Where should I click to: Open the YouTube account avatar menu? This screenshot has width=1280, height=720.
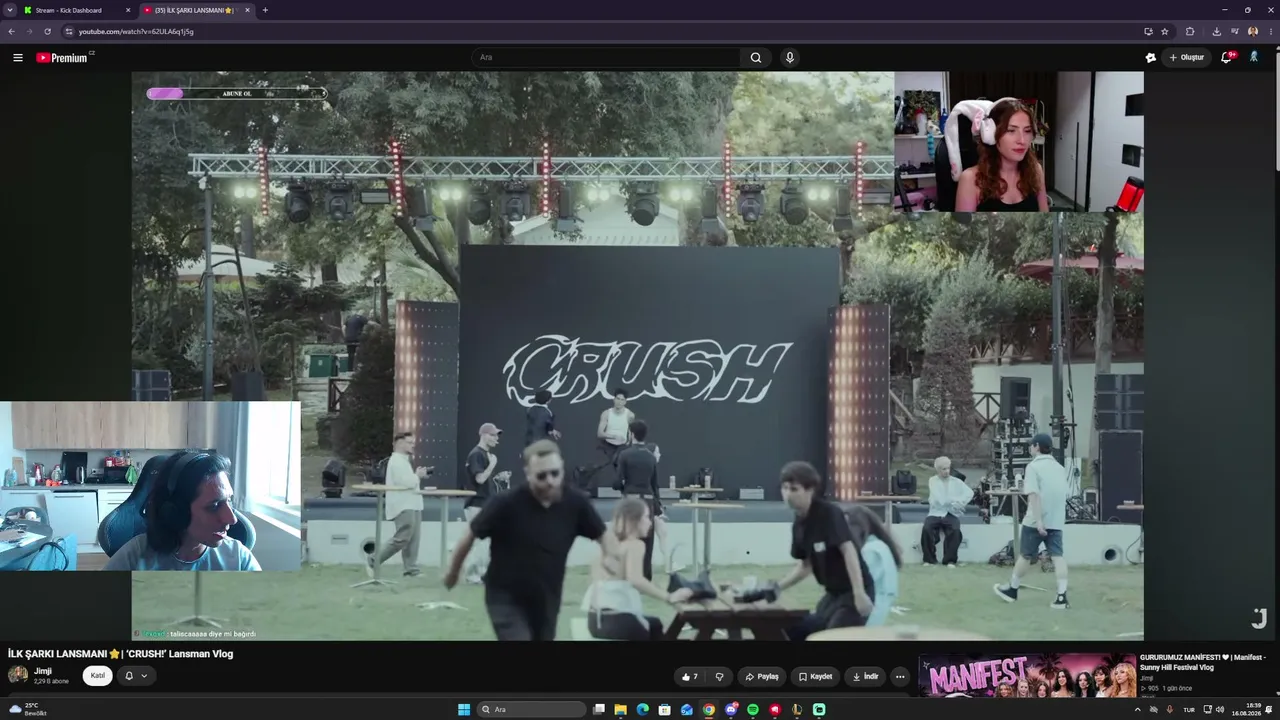coord(1254,58)
